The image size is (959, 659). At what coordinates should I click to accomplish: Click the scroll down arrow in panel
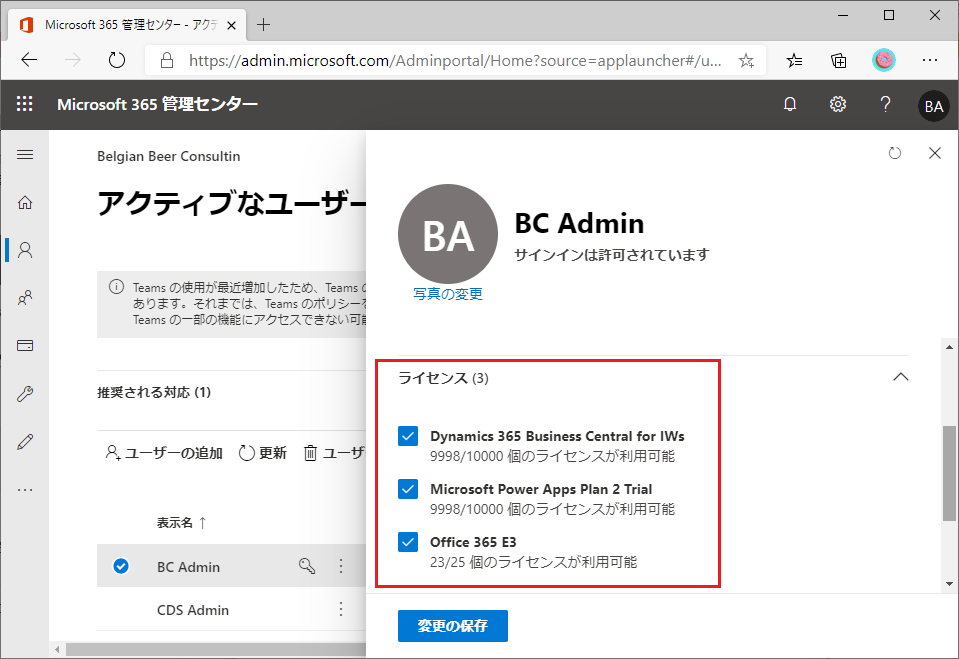[949, 584]
